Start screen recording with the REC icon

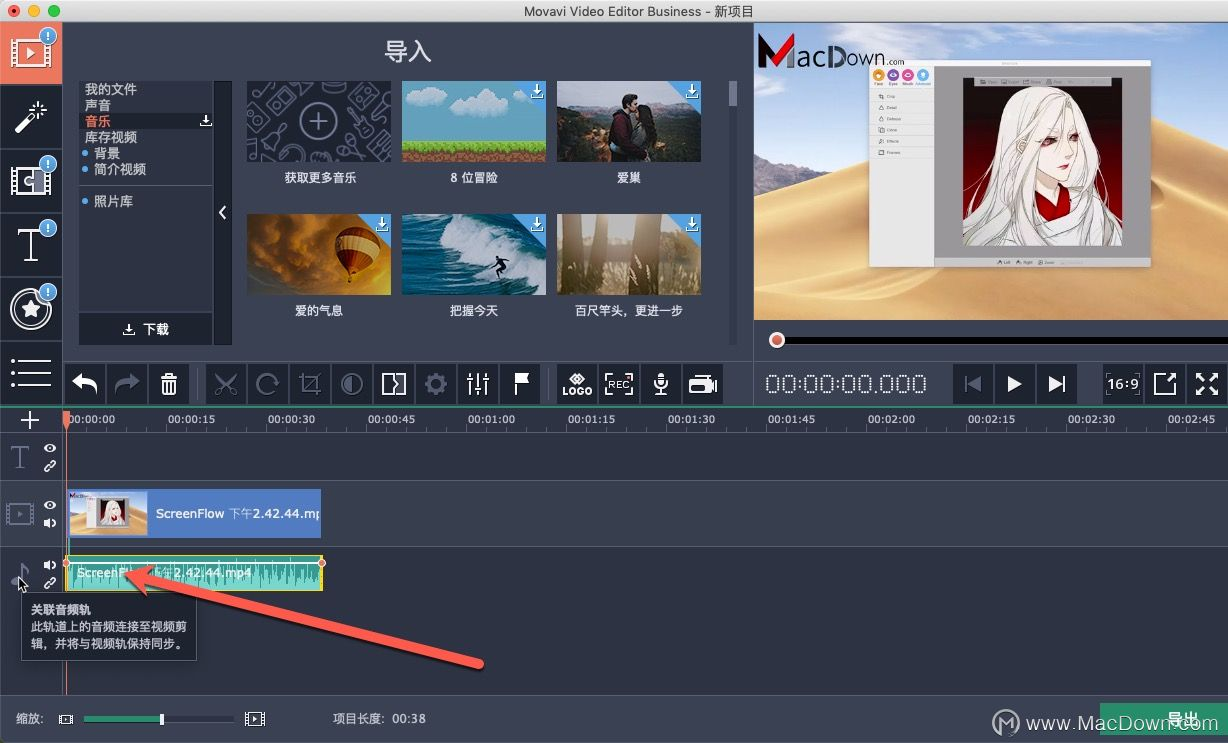click(619, 383)
